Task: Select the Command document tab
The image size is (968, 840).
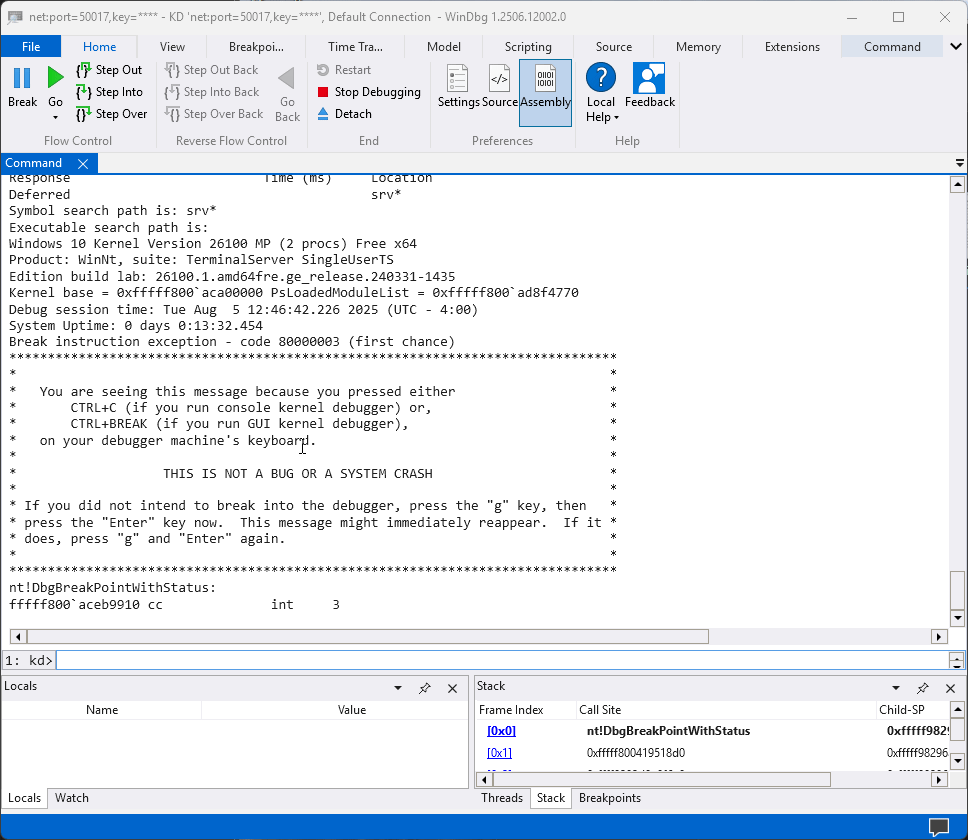Action: point(34,163)
